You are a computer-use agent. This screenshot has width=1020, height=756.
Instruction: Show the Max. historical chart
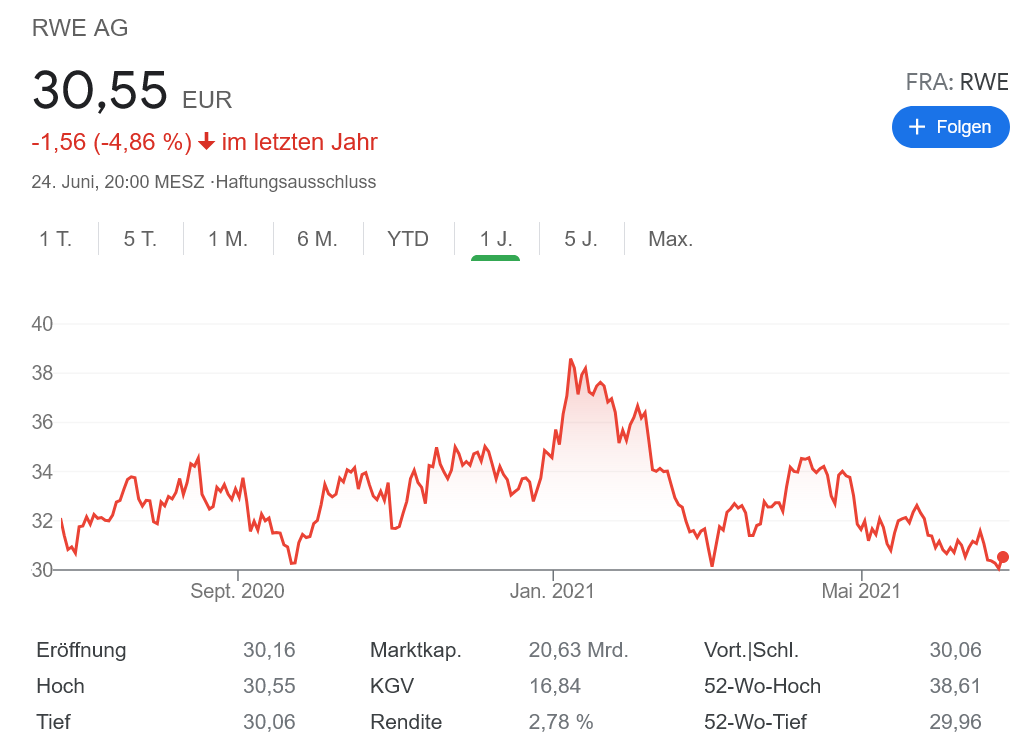coord(668,238)
